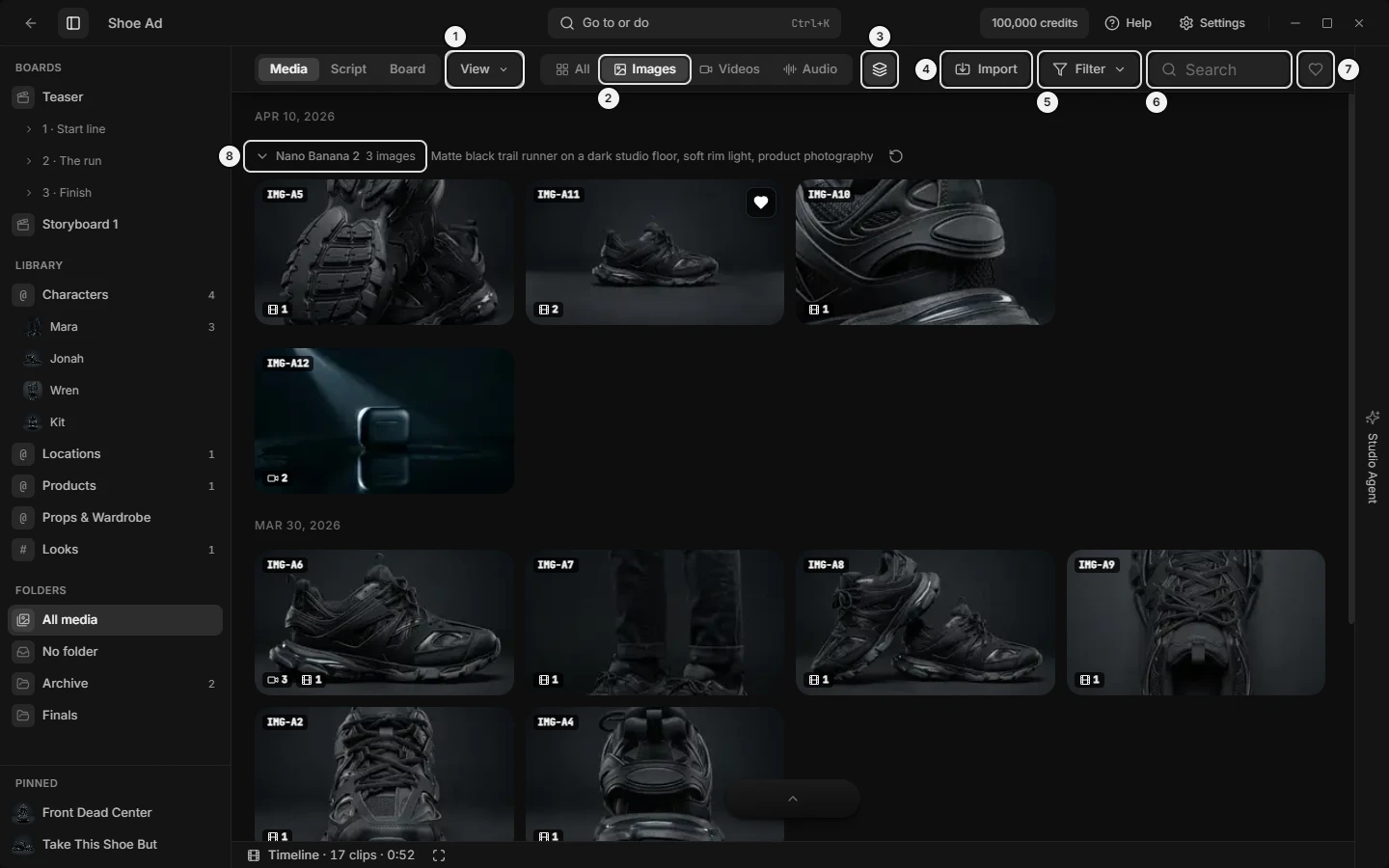Click the Finals folder icon
Viewport: 1389px width, 868px height.
point(24,716)
